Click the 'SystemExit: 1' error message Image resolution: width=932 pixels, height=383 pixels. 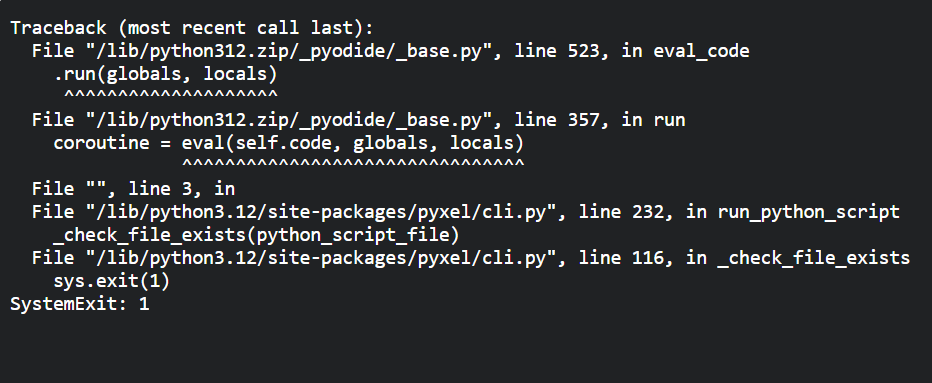pyautogui.click(x=80, y=304)
